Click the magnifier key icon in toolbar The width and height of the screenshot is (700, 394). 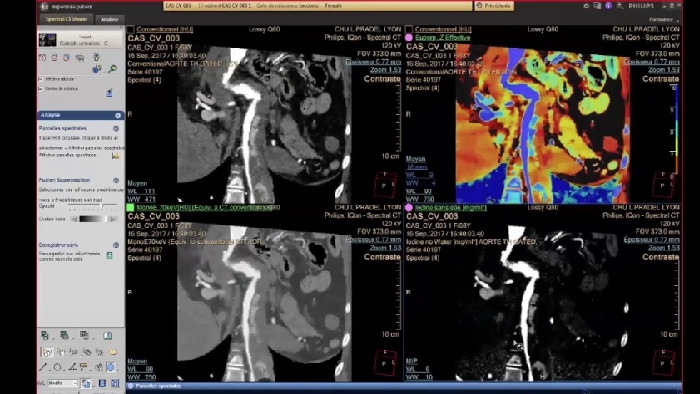click(x=112, y=69)
